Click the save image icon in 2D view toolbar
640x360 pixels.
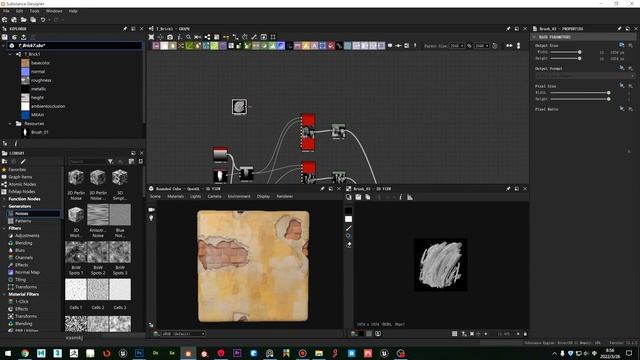point(358,197)
